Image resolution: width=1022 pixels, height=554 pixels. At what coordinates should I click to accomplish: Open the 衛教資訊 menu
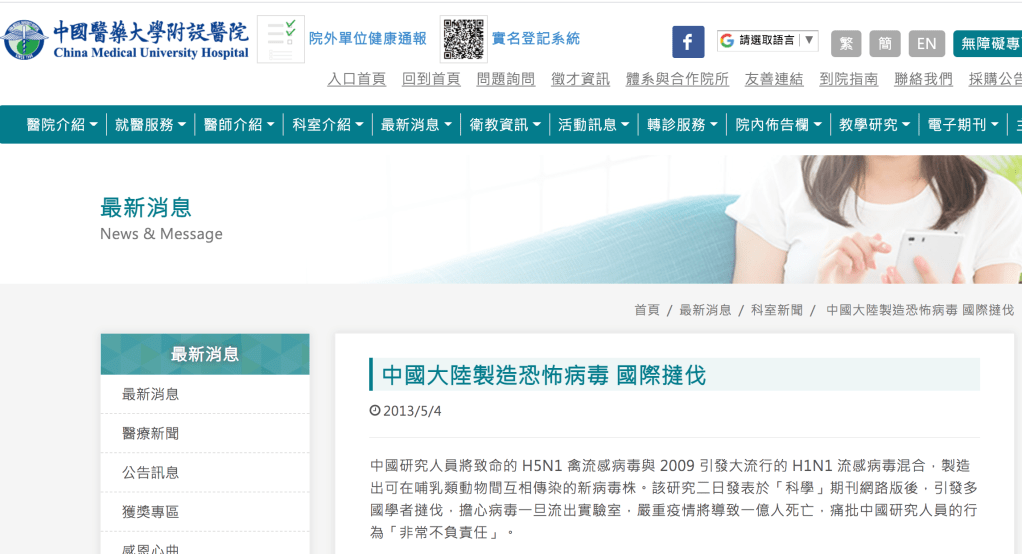[x=504, y=125]
